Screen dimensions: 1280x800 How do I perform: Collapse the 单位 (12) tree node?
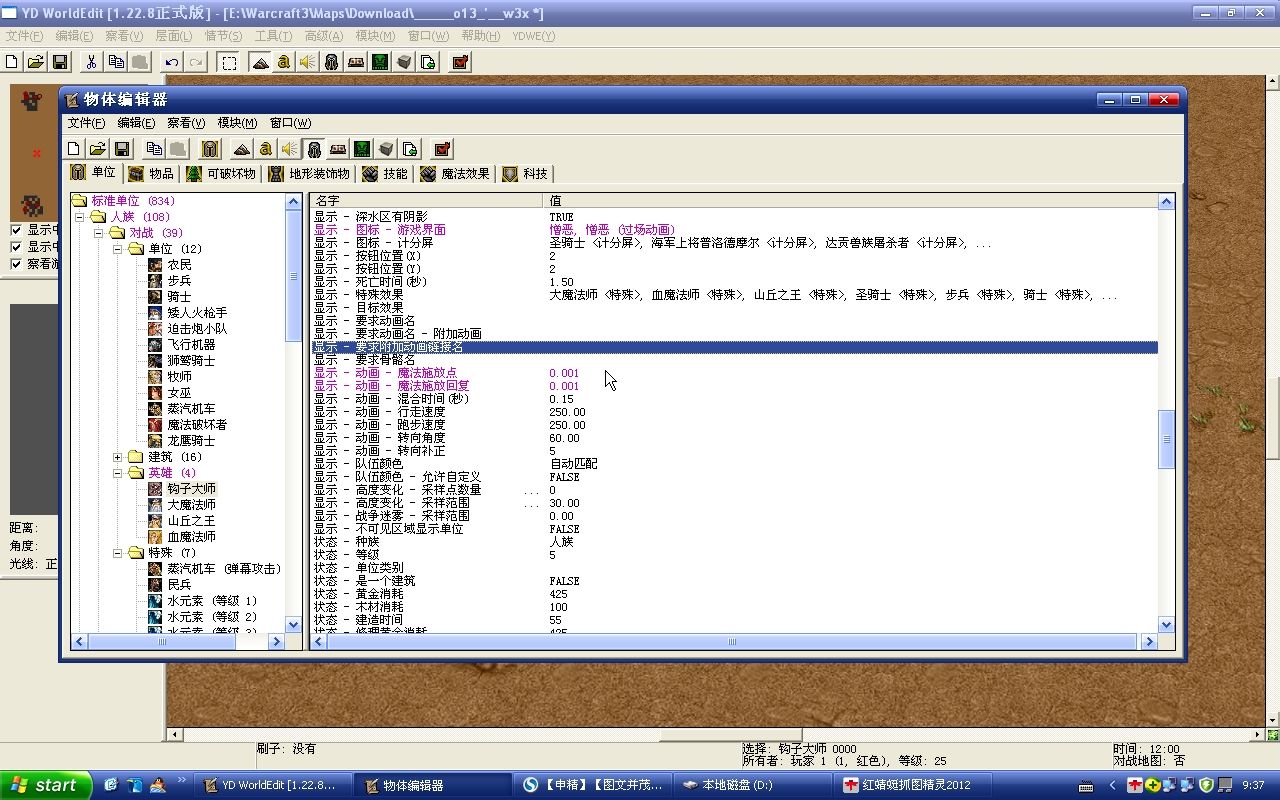(x=117, y=249)
